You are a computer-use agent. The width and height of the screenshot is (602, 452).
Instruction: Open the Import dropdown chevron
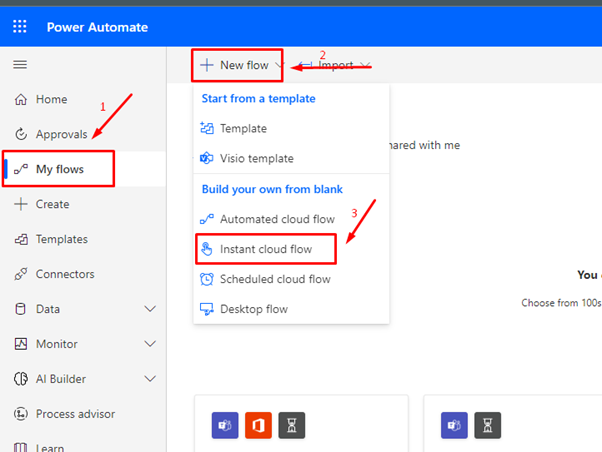[x=366, y=65]
